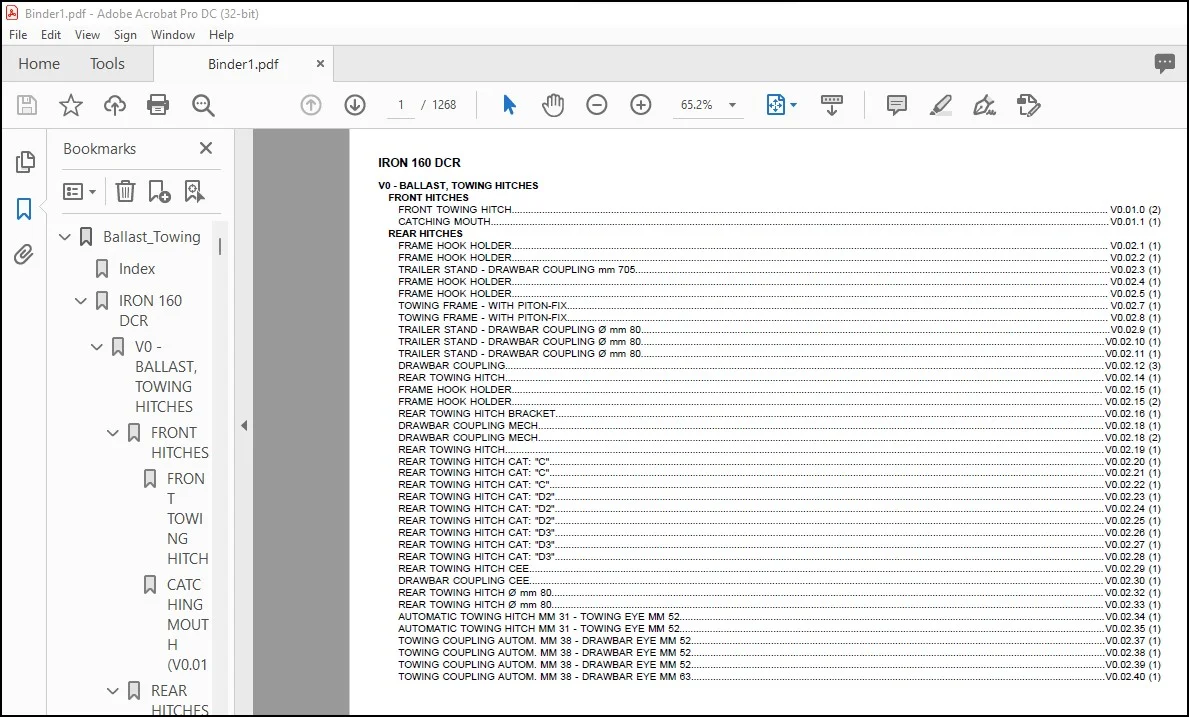Collapse the Ballast_Towing bookmark

(65, 237)
